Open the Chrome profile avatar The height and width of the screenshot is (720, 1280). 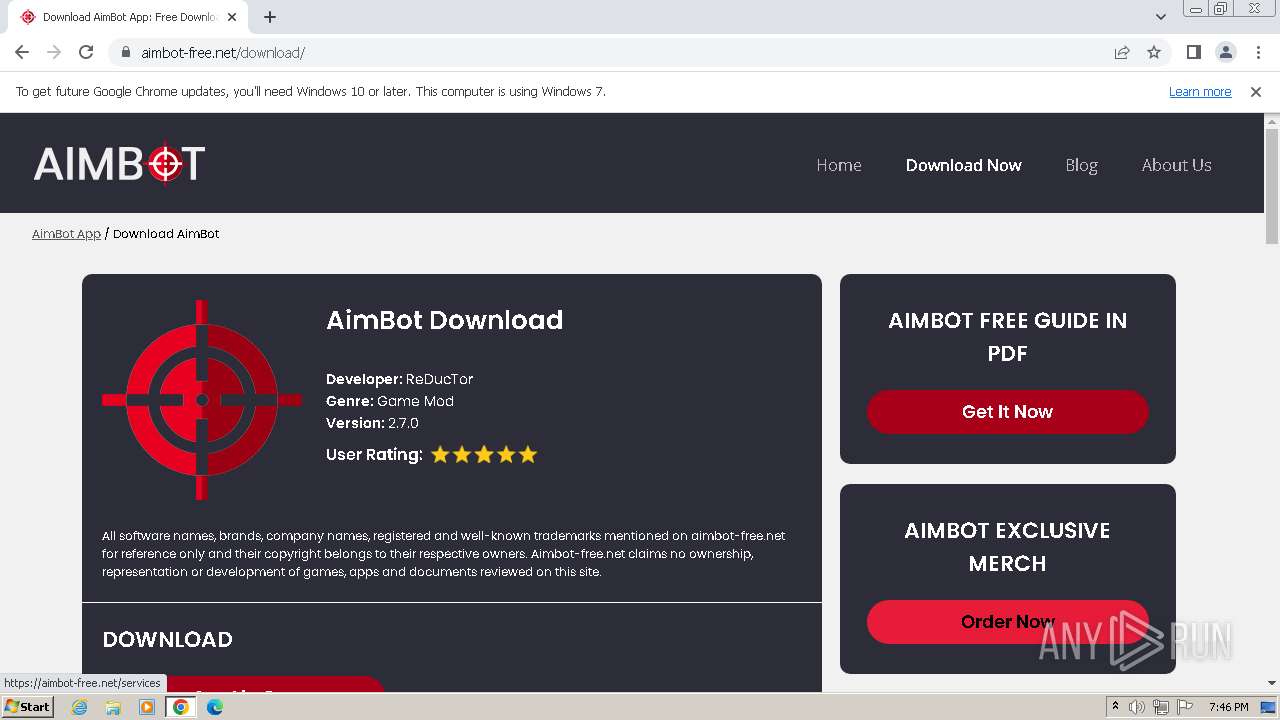click(x=1225, y=52)
